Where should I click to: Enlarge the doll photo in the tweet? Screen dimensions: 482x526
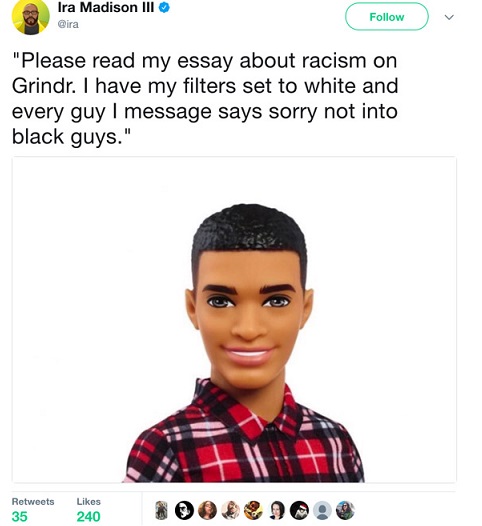pyautogui.click(x=234, y=319)
